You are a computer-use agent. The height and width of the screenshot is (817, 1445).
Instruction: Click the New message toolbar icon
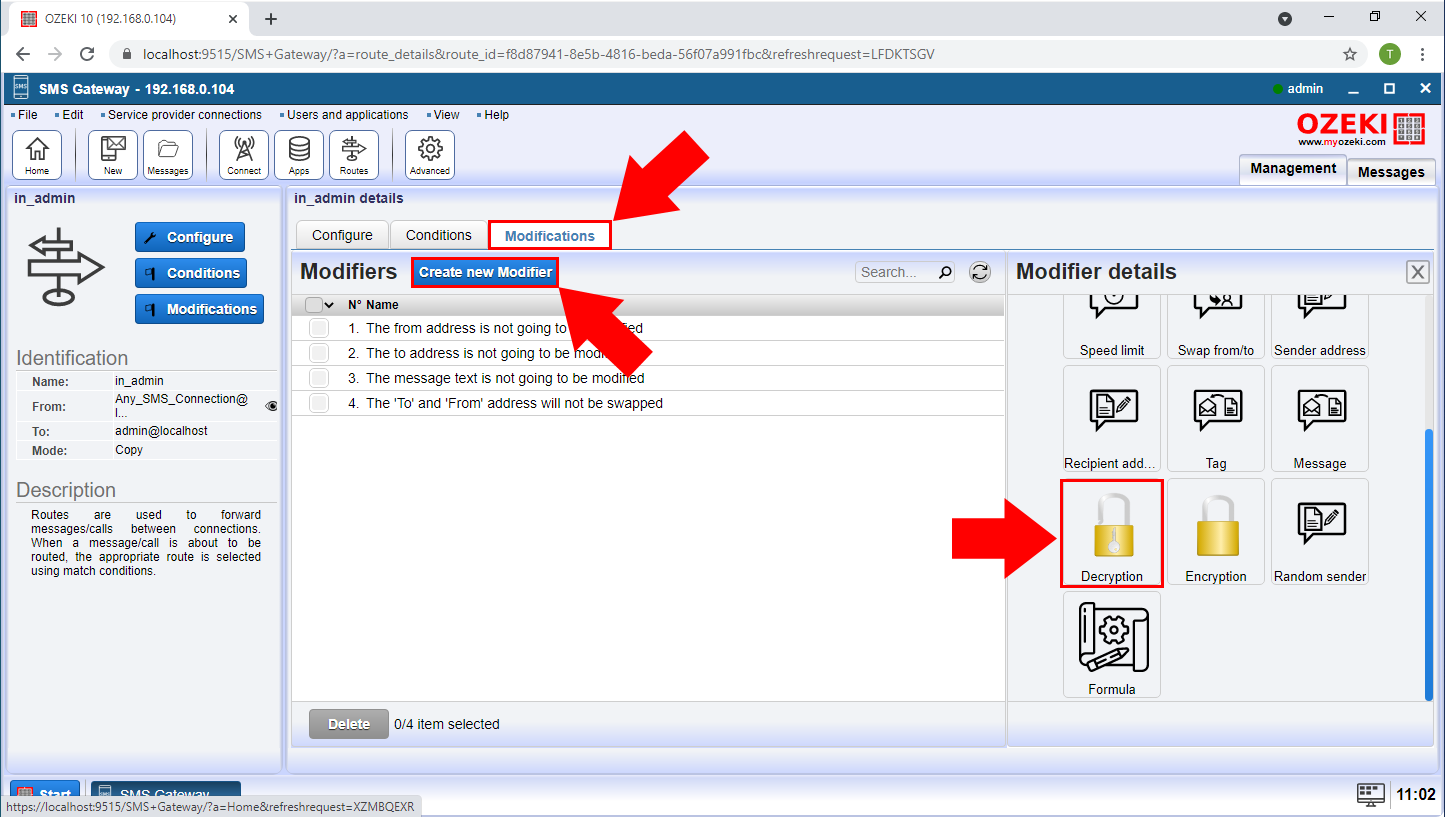pos(113,155)
